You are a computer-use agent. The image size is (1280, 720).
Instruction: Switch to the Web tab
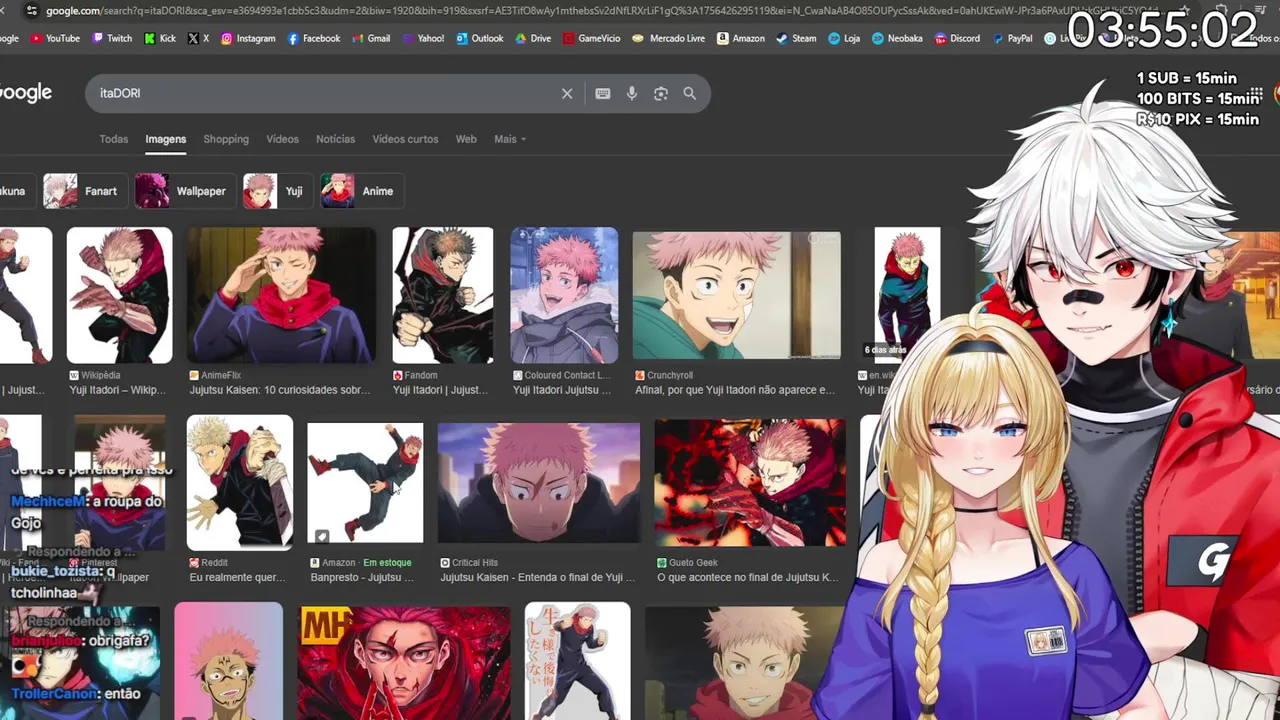tap(466, 139)
